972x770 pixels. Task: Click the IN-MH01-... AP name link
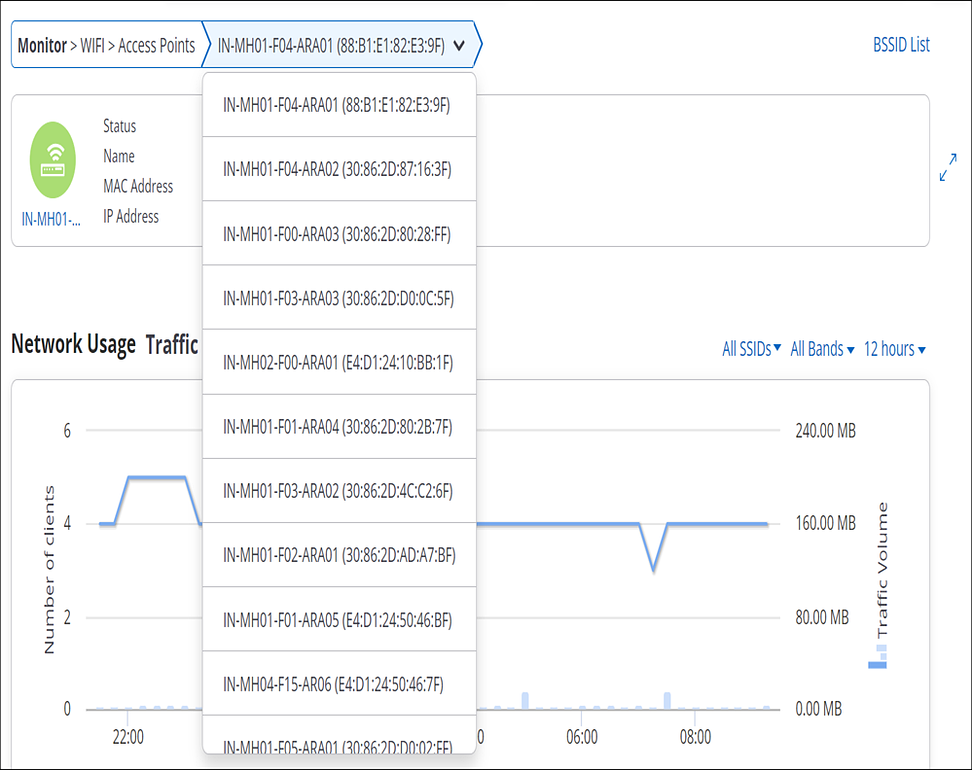pos(51,219)
